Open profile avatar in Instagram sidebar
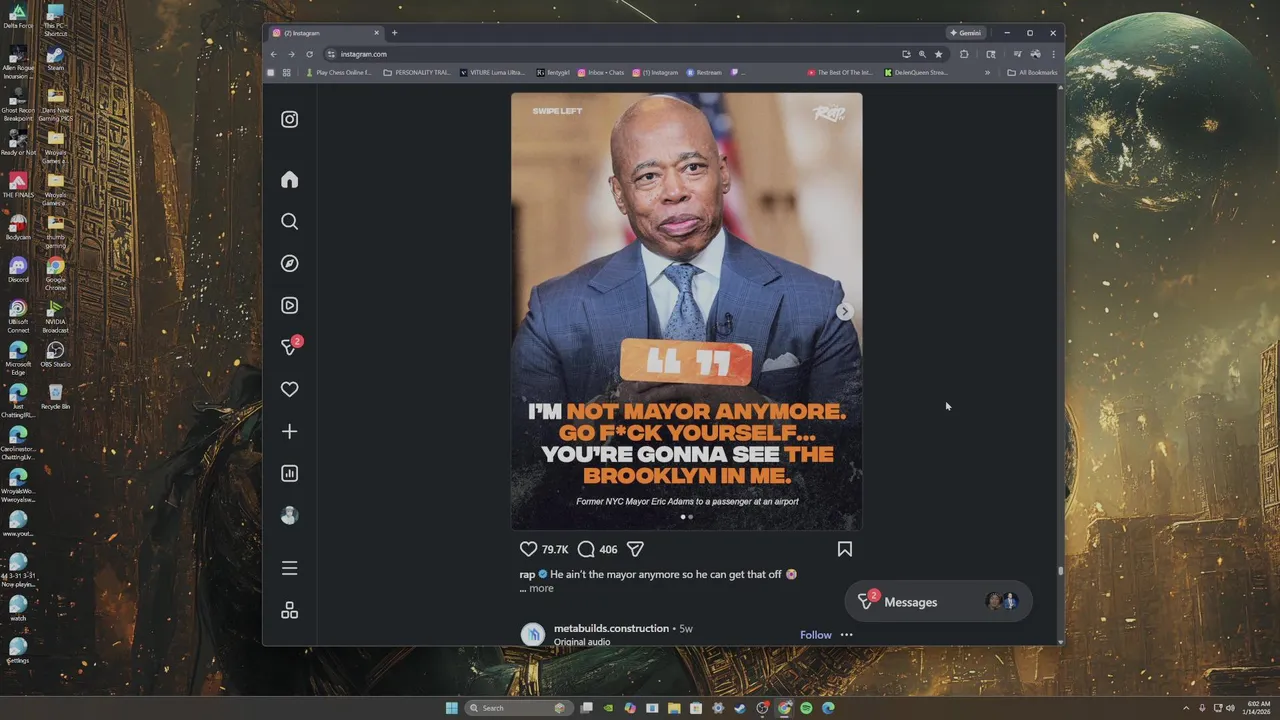Viewport: 1280px width, 720px height. tap(289, 515)
